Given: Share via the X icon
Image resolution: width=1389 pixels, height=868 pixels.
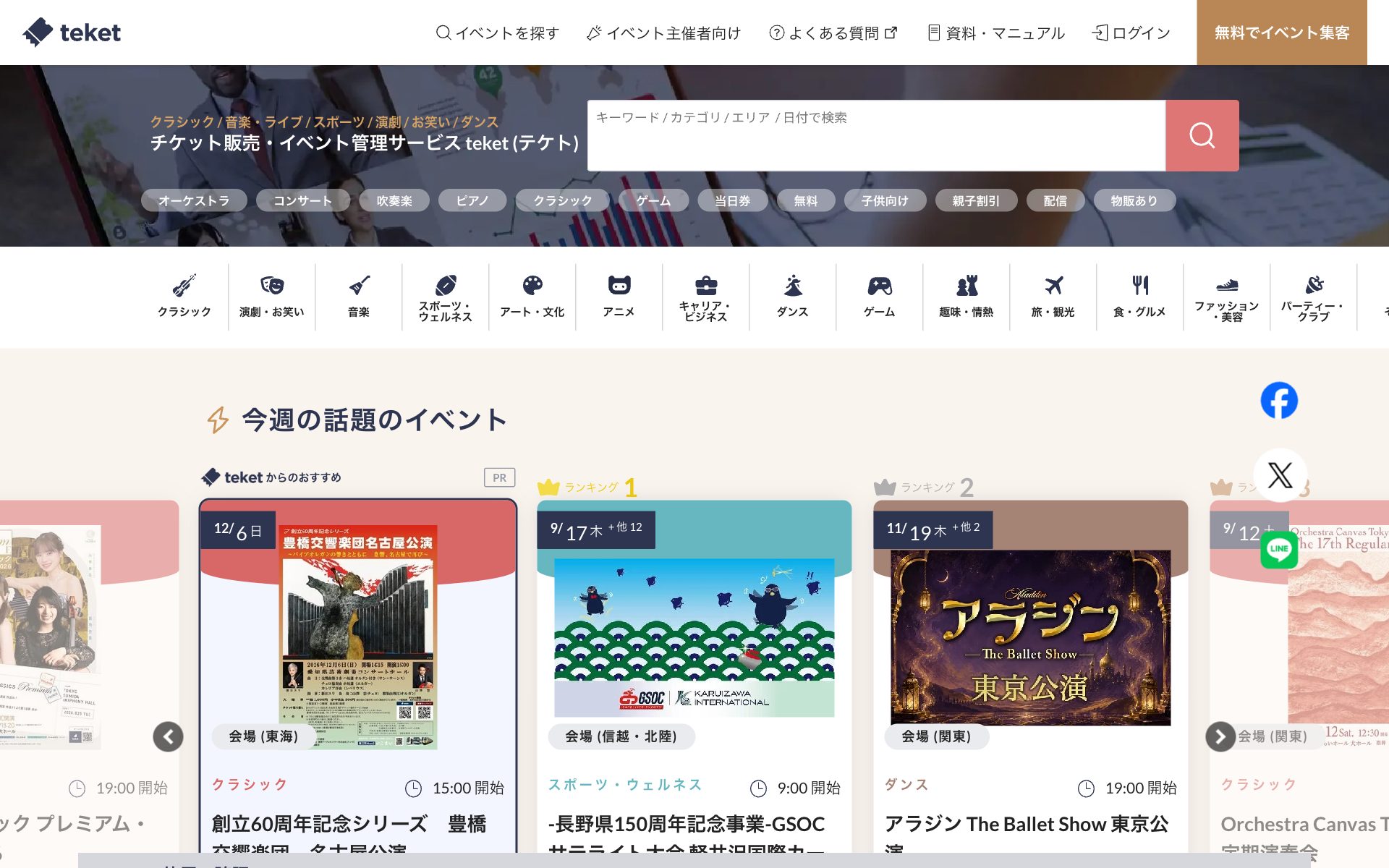Looking at the screenshot, I should (x=1280, y=475).
